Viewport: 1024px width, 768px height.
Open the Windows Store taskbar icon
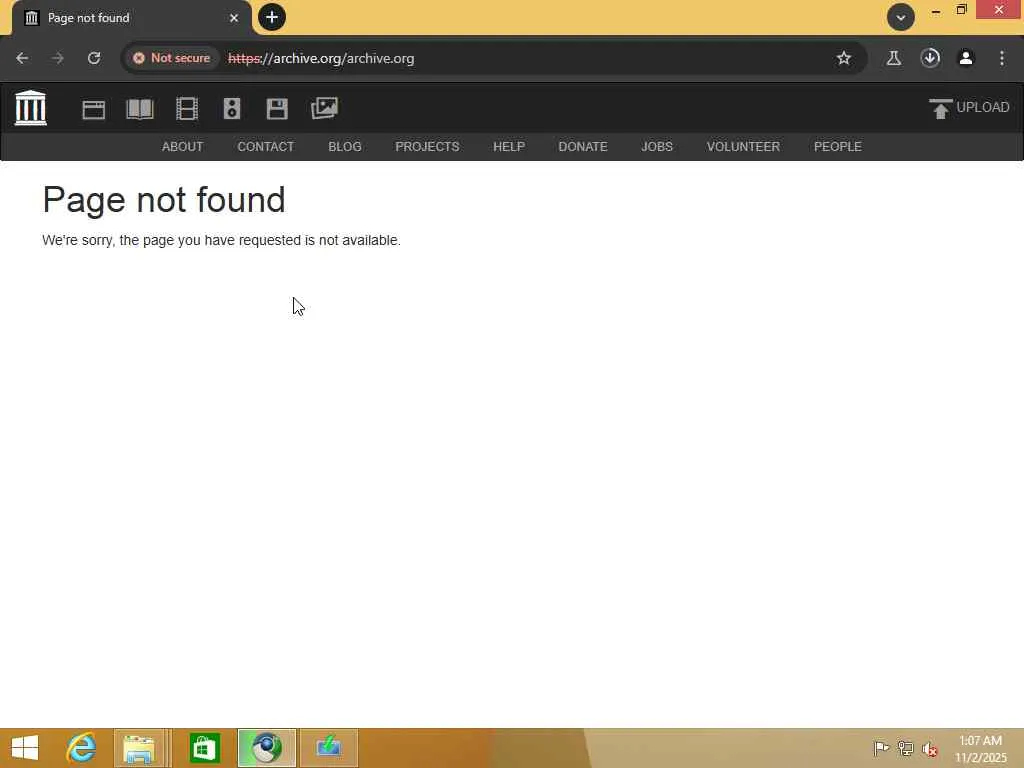click(x=204, y=748)
